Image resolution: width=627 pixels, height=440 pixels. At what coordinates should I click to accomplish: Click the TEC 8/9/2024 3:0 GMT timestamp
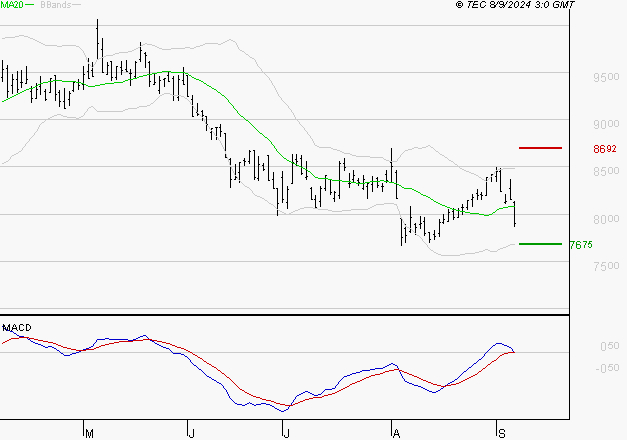click(x=515, y=5)
